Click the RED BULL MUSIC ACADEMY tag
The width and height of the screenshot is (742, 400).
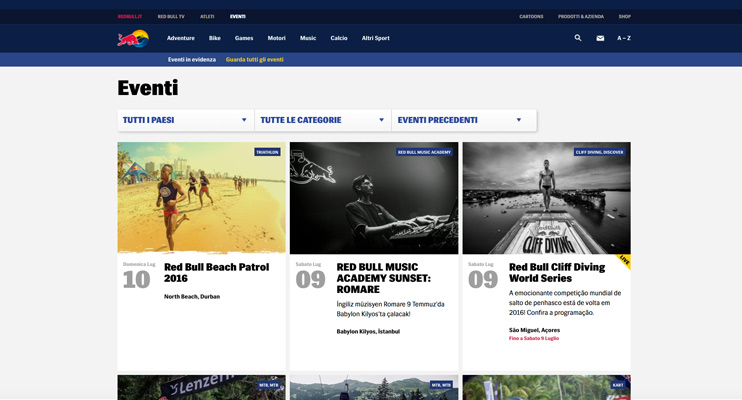tap(424, 152)
